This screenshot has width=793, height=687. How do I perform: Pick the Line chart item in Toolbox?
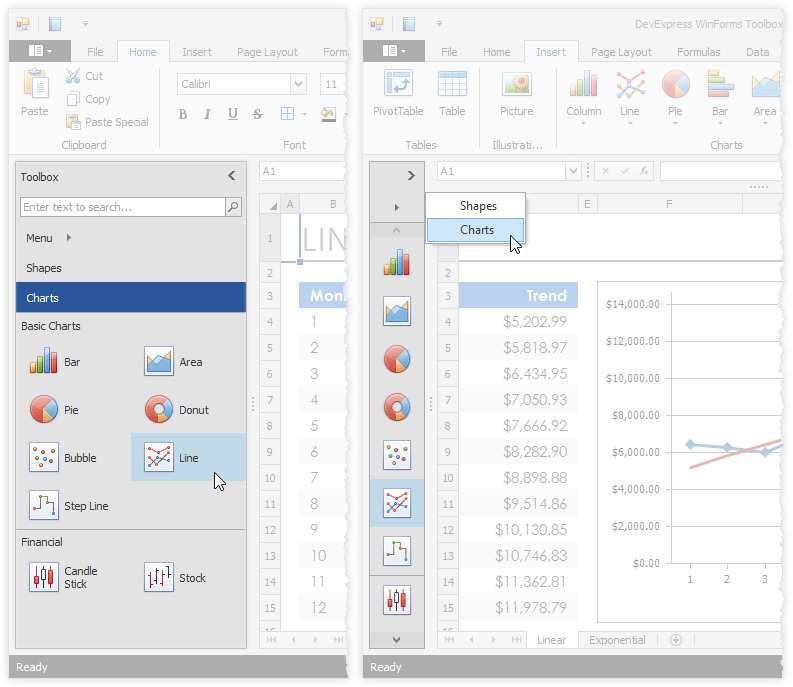(x=188, y=457)
